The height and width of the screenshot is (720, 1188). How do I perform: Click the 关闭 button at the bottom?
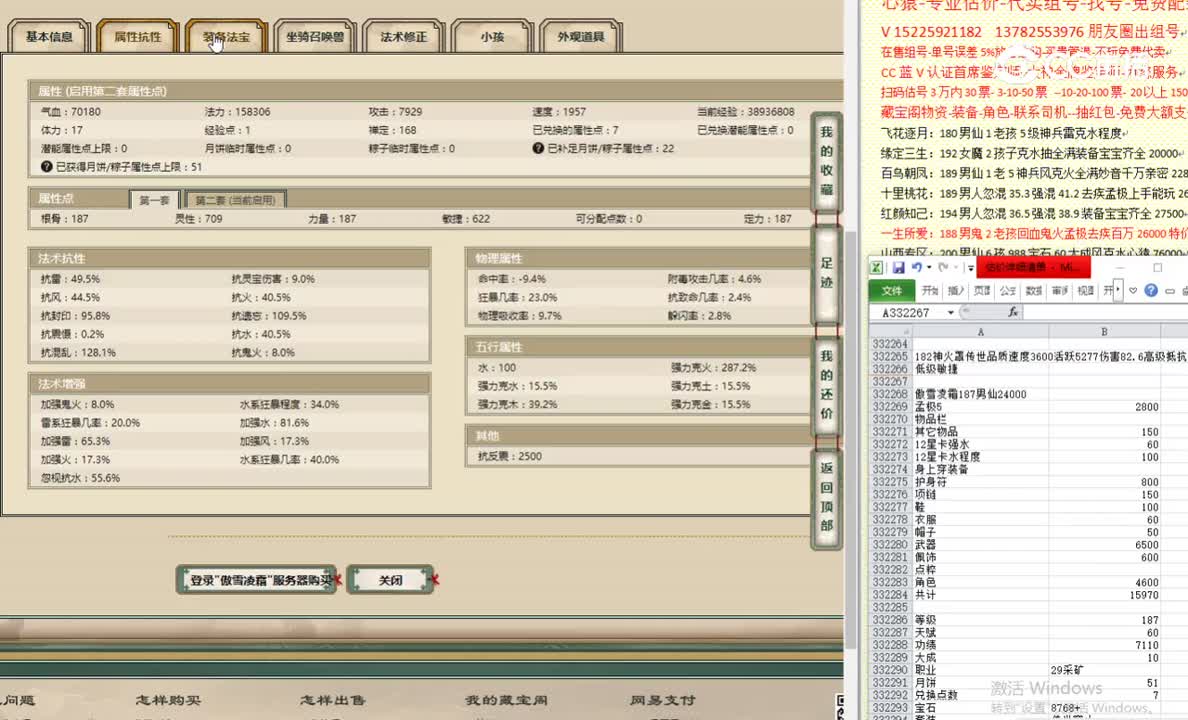(x=391, y=579)
